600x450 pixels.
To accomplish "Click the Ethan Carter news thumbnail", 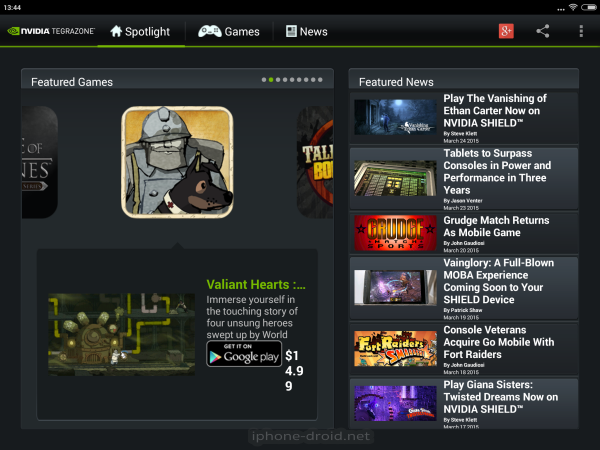I will click(395, 117).
